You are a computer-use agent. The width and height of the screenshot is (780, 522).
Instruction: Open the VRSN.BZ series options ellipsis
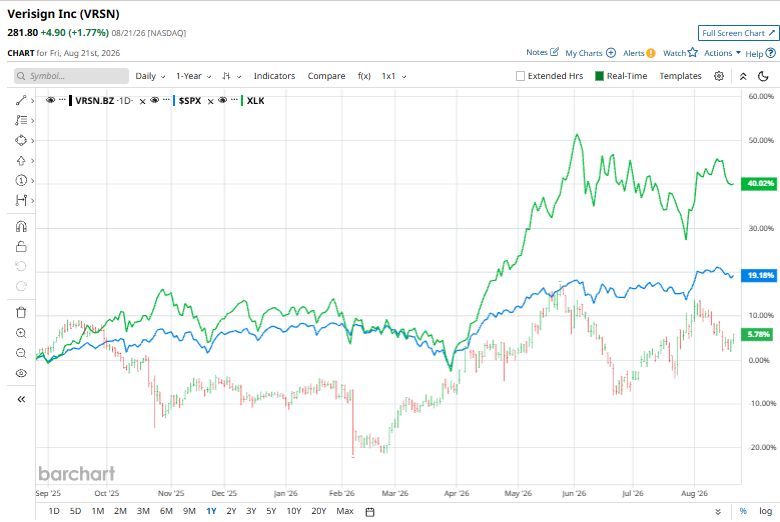click(62, 100)
